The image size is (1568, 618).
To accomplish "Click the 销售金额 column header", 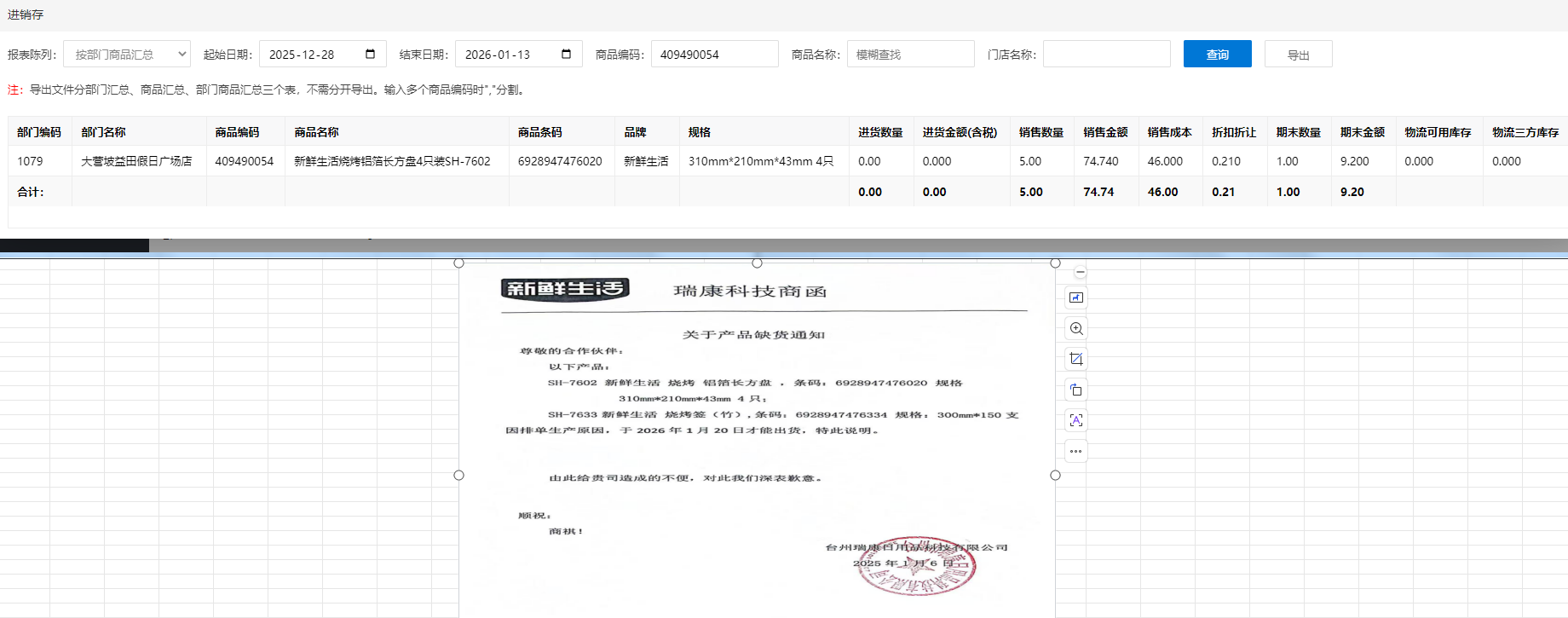I will coord(1105,132).
